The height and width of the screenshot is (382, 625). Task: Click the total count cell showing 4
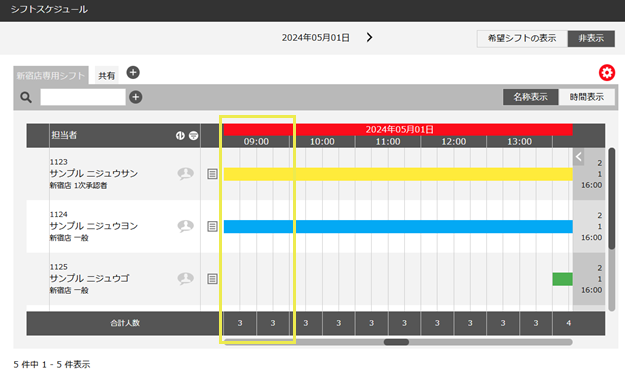pyautogui.click(x=569, y=323)
